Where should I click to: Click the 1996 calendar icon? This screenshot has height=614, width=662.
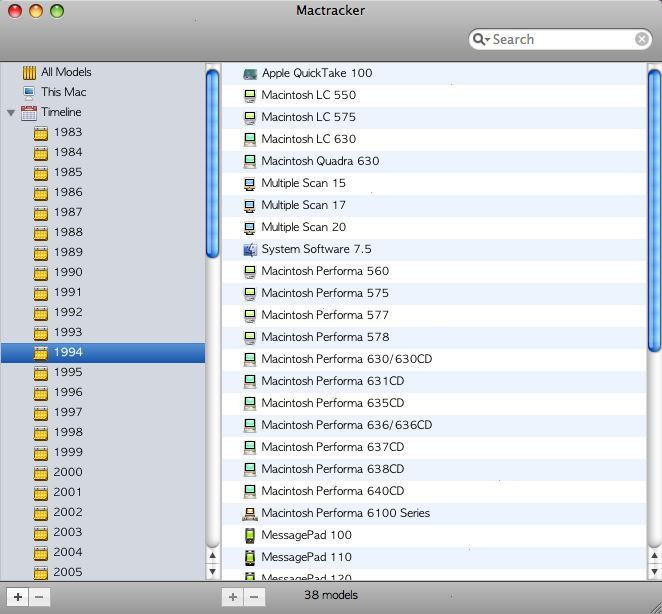41,393
